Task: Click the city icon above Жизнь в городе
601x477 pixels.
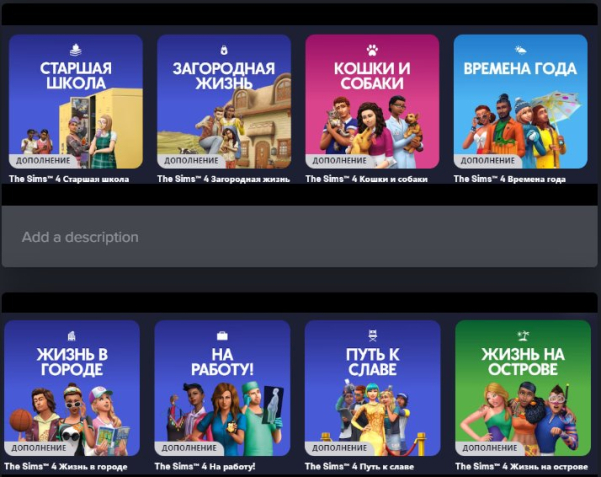Action: tap(73, 336)
